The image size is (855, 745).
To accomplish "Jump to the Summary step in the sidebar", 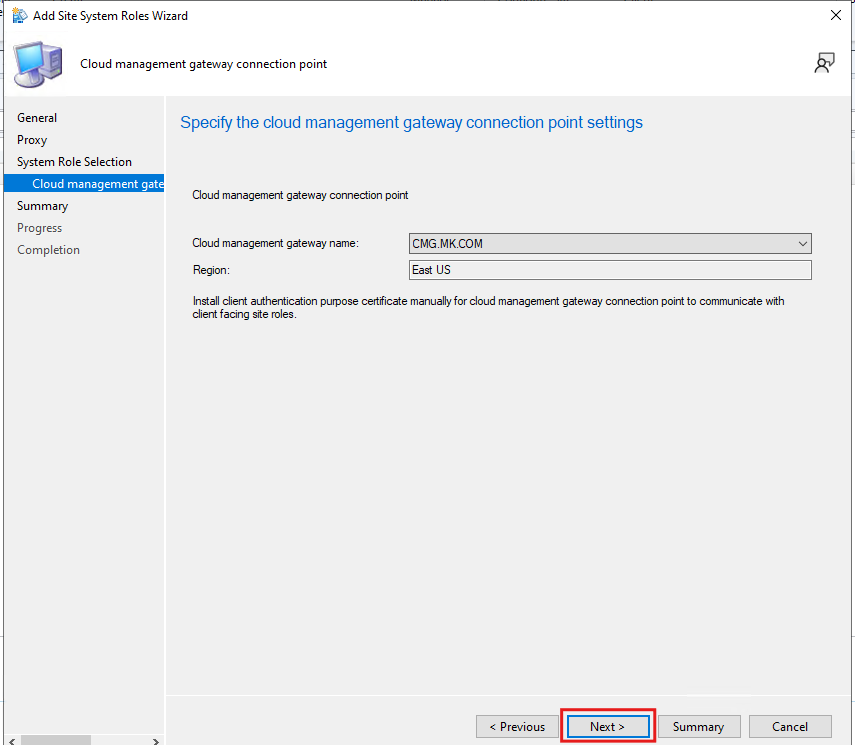I will (43, 206).
